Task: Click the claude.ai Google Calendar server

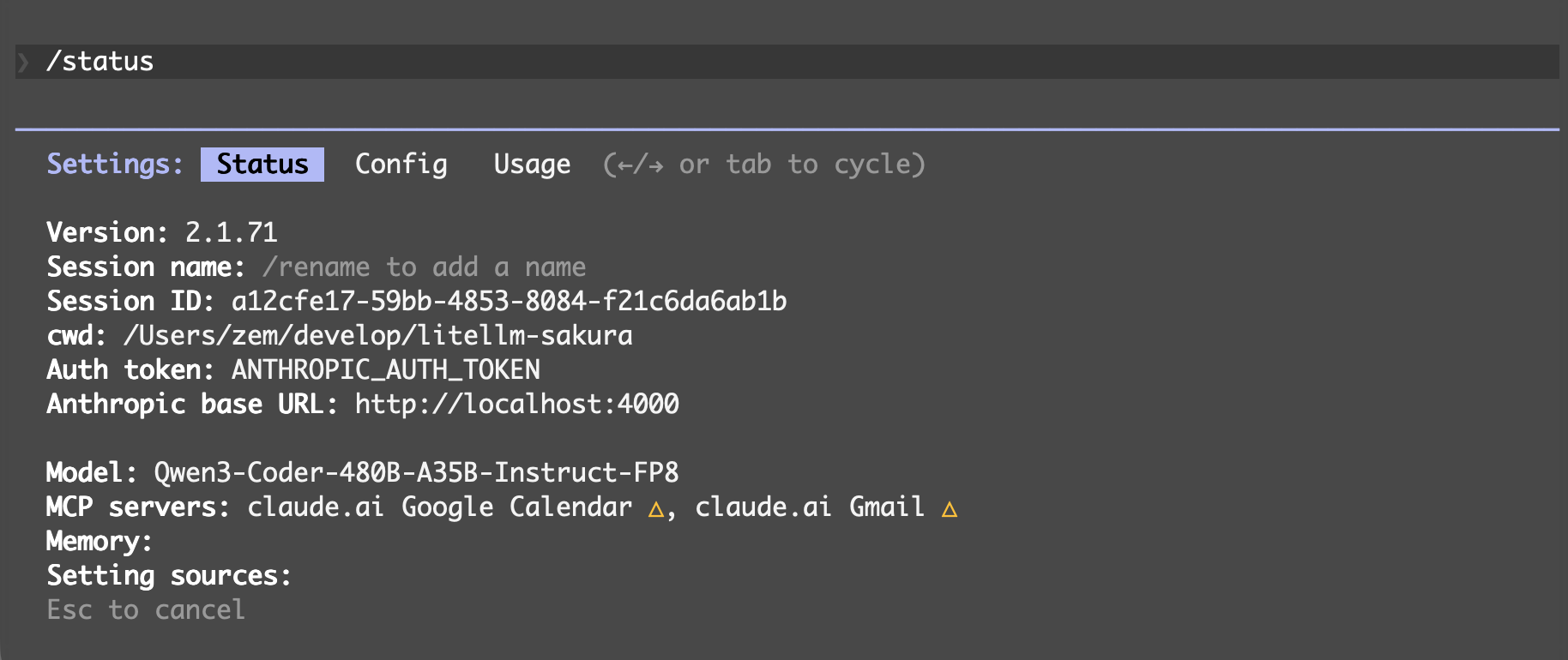Action: coord(439,507)
